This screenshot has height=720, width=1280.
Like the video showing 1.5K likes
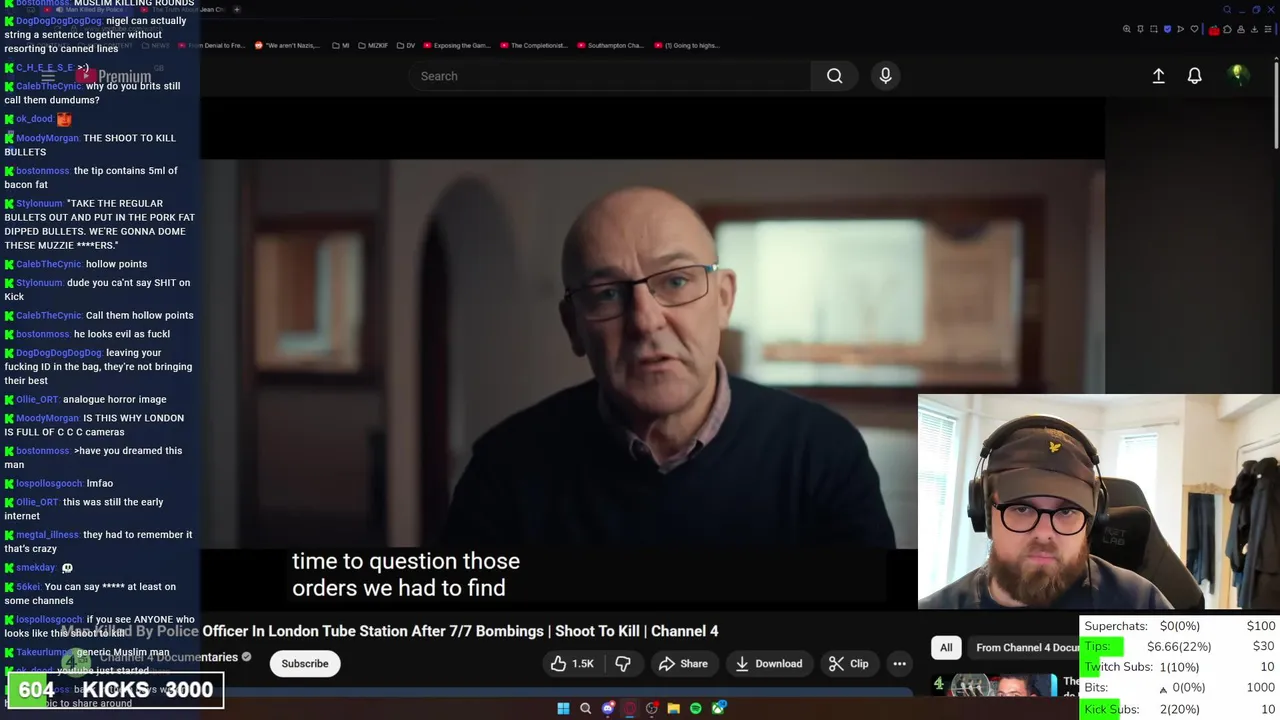click(x=571, y=664)
